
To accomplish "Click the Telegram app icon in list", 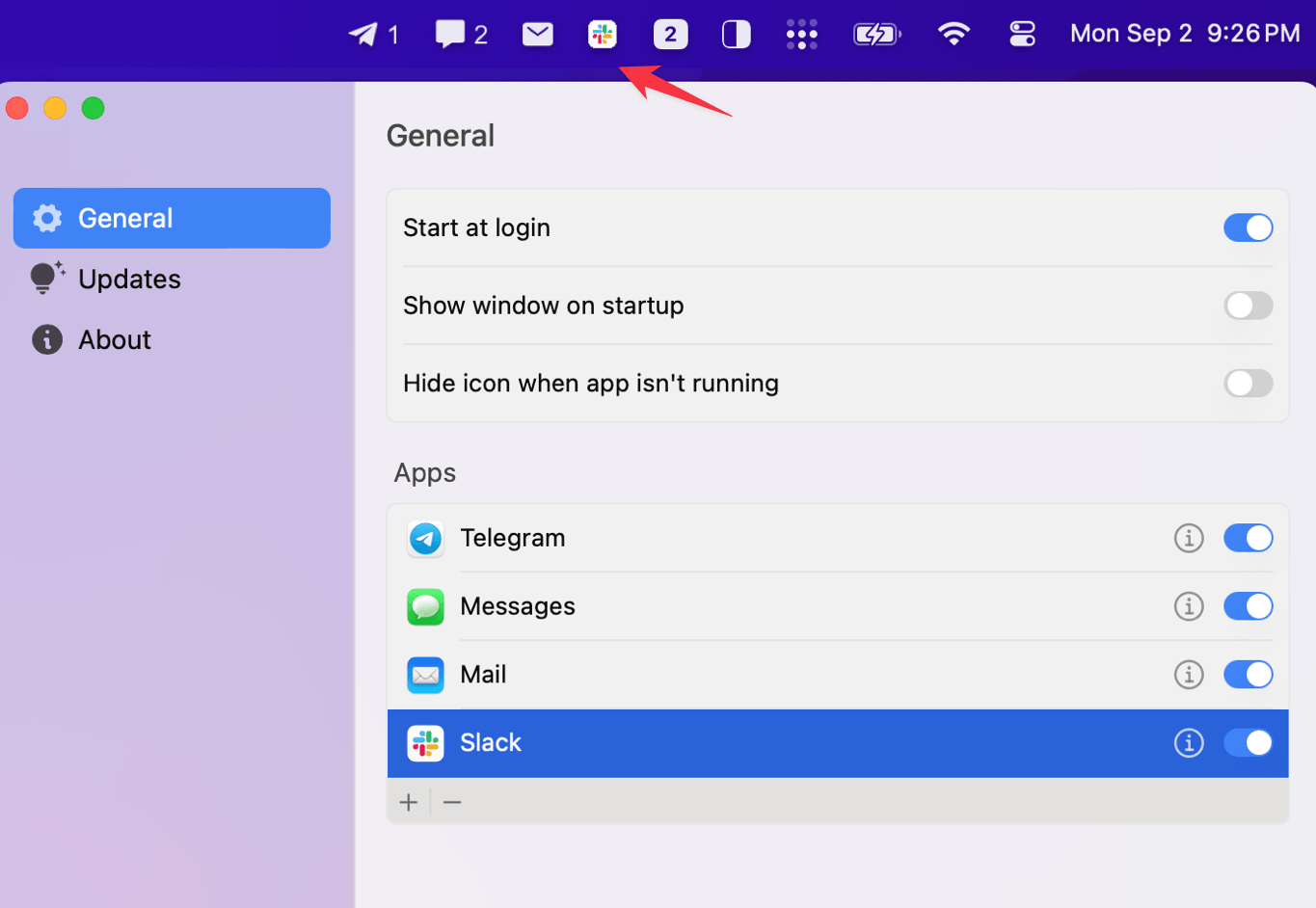I will (x=425, y=539).
